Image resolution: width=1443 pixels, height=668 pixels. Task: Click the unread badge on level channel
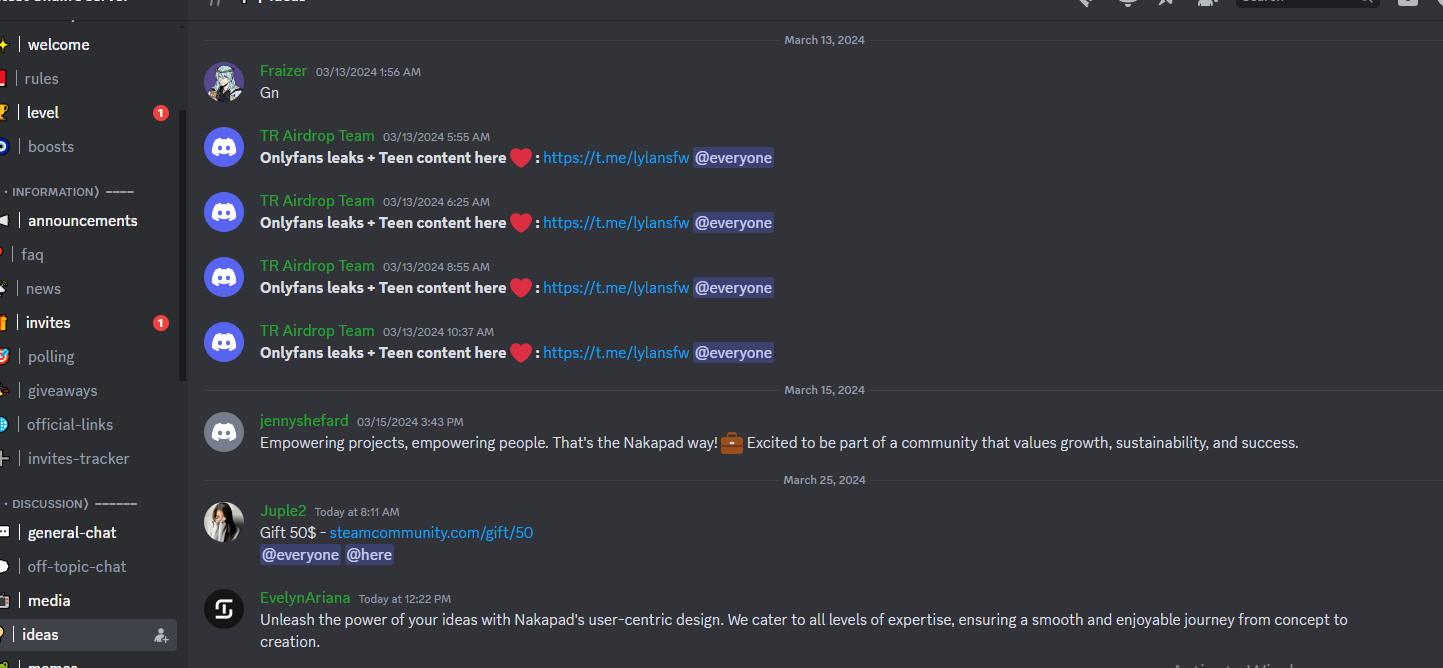[x=160, y=113]
